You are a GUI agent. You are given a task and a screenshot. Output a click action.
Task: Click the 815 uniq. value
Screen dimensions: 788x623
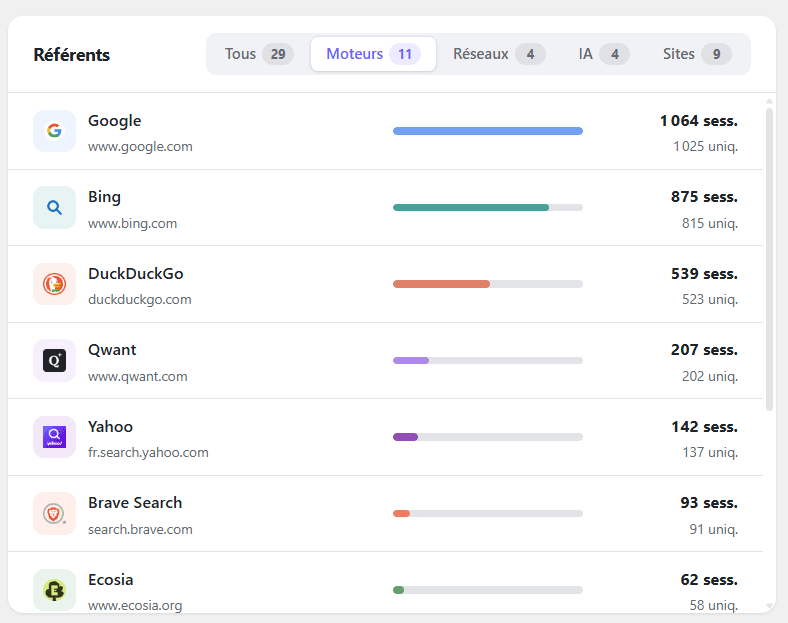(x=710, y=223)
